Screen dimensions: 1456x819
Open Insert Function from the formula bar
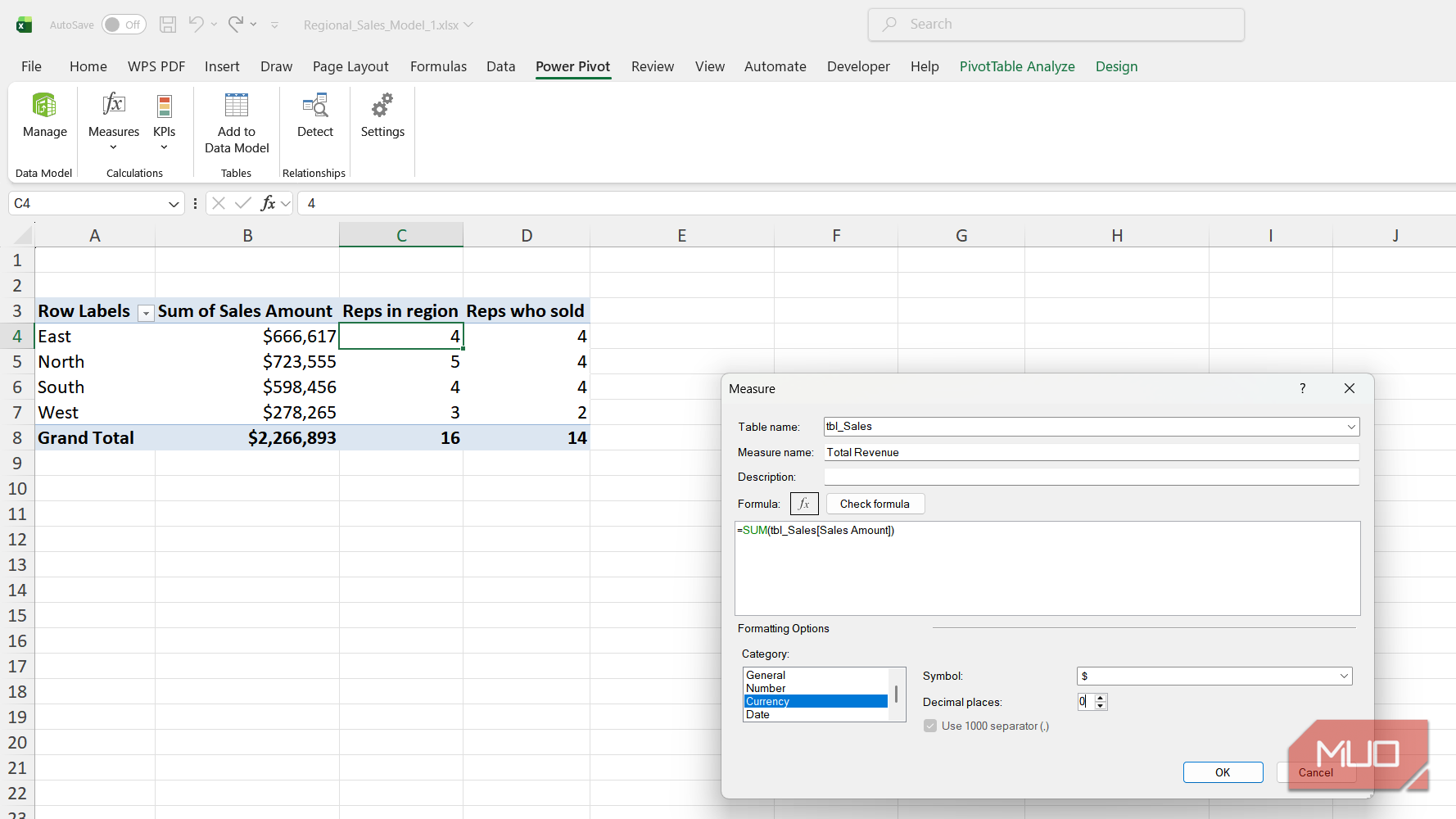[268, 203]
